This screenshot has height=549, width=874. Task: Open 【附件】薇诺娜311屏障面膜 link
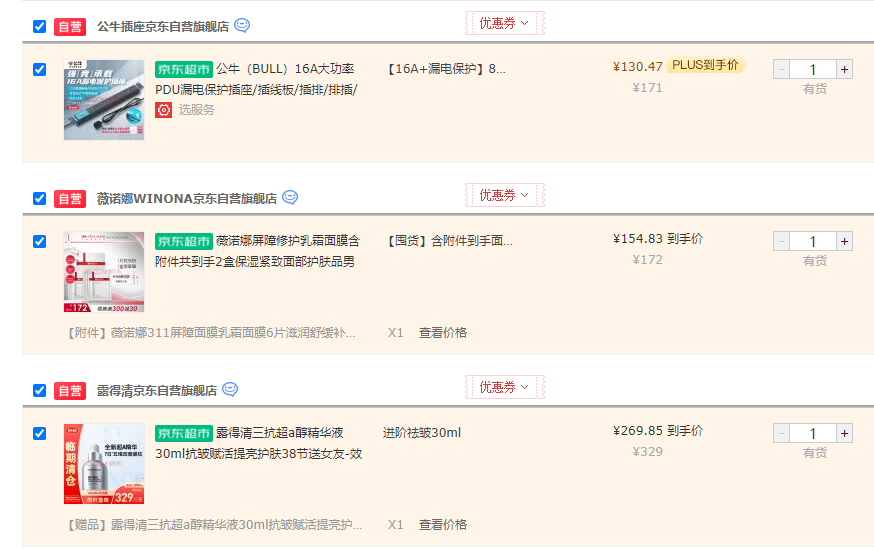pos(211,333)
